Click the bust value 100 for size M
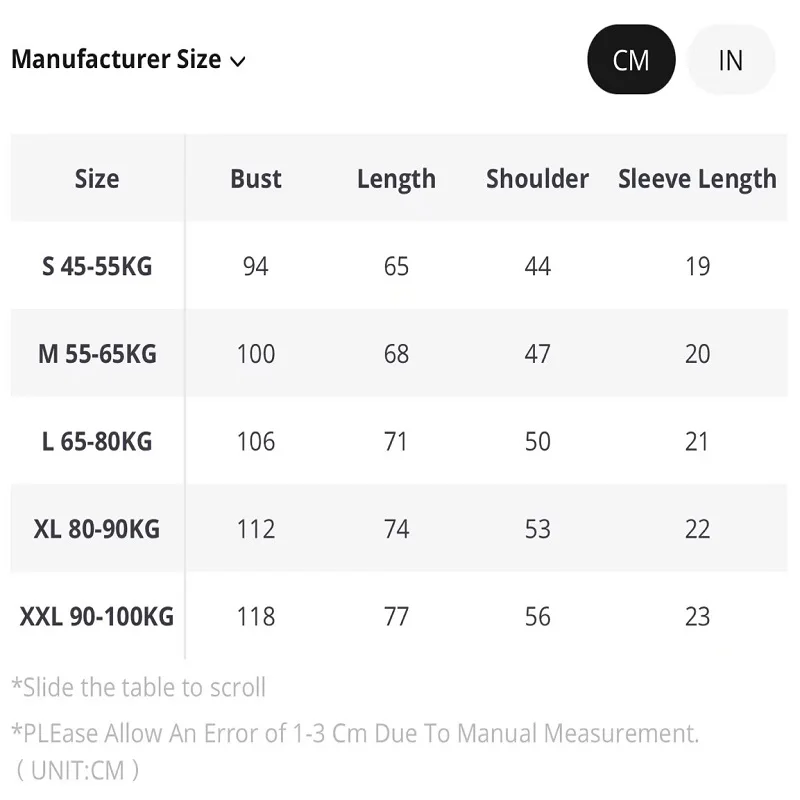This screenshot has width=800, height=800. [x=256, y=354]
